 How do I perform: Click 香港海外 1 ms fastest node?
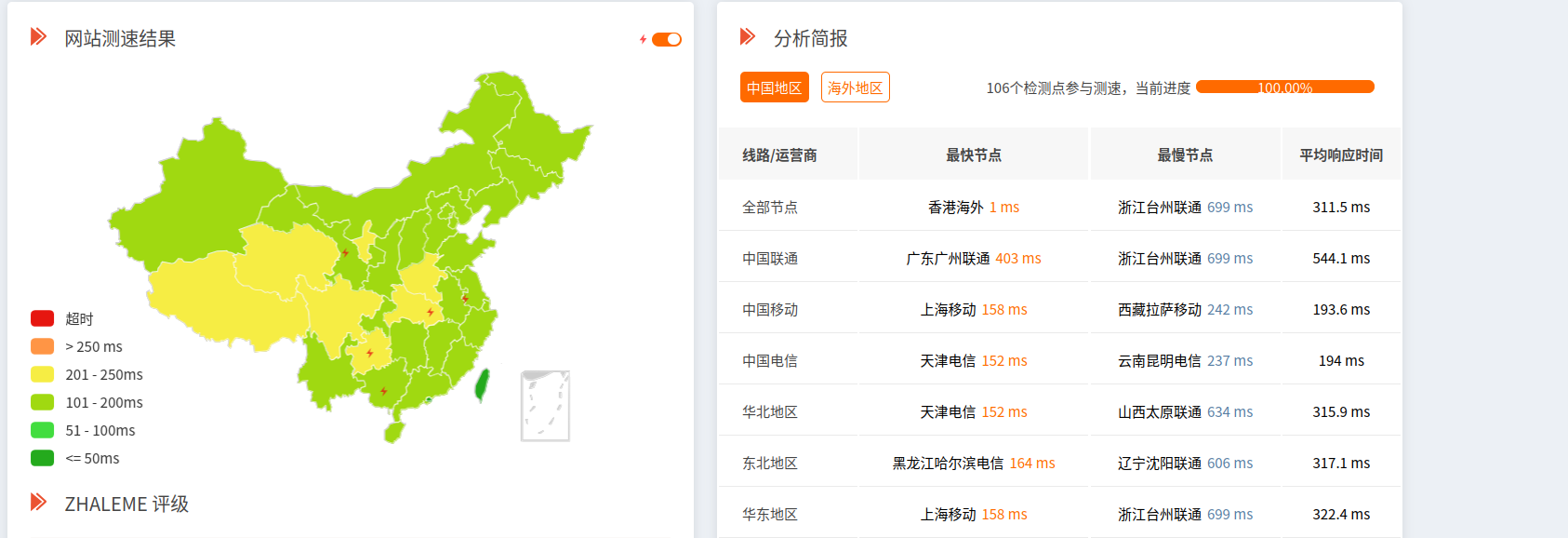click(x=974, y=207)
